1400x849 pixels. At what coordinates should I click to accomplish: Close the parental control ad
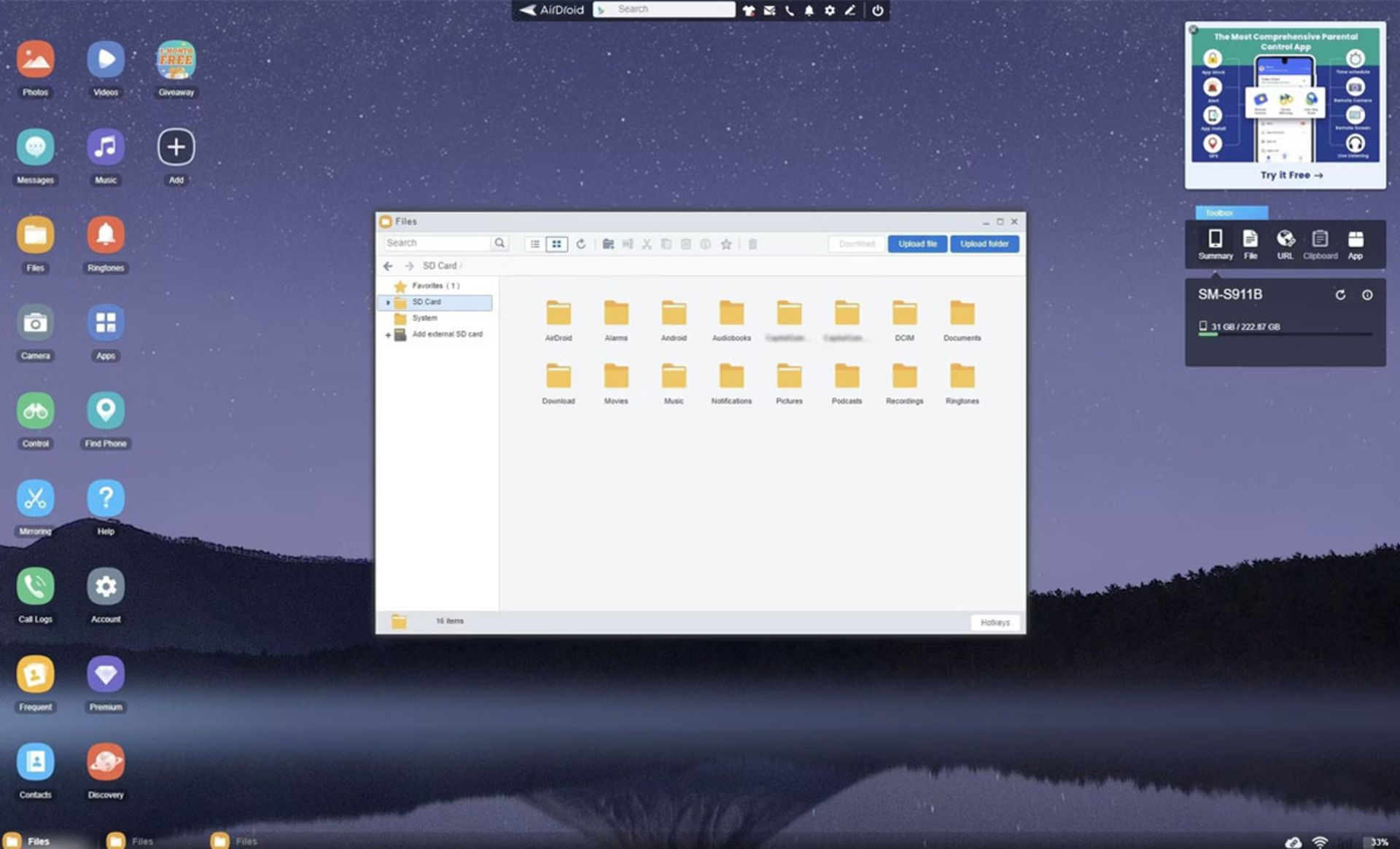click(1193, 30)
